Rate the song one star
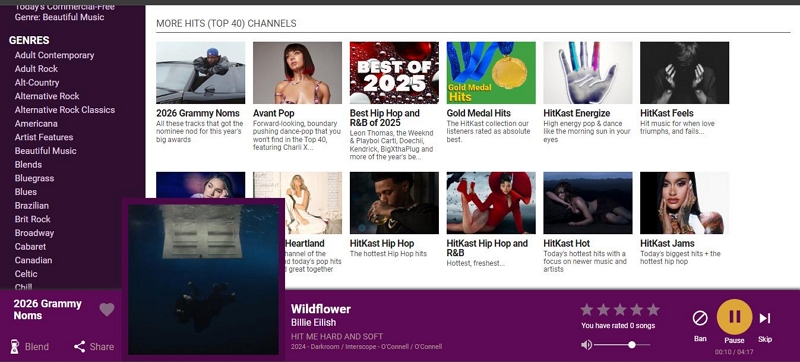Viewport: 800px width, 362px height. [x=587, y=309]
